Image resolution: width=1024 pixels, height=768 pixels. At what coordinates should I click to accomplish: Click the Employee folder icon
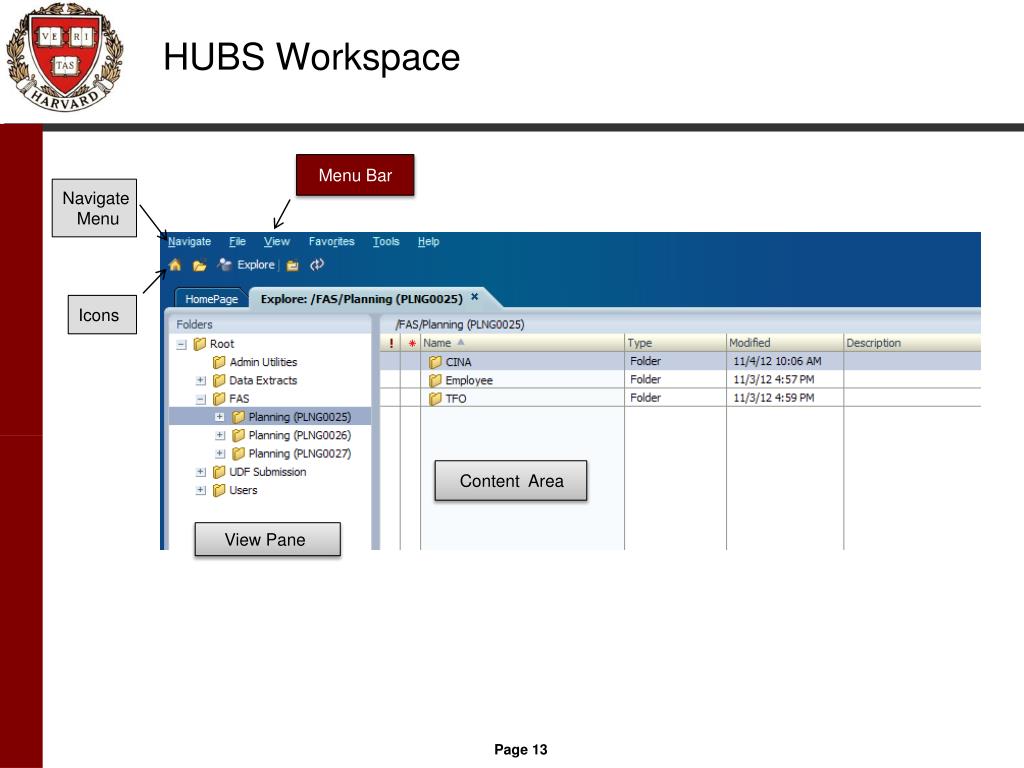point(436,380)
